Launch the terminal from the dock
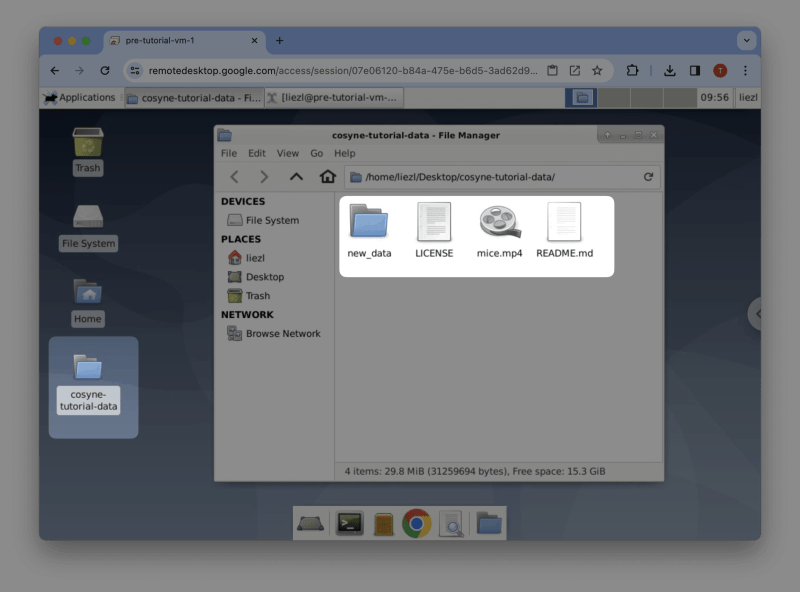Screen dimensions: 800x592 point(349,523)
